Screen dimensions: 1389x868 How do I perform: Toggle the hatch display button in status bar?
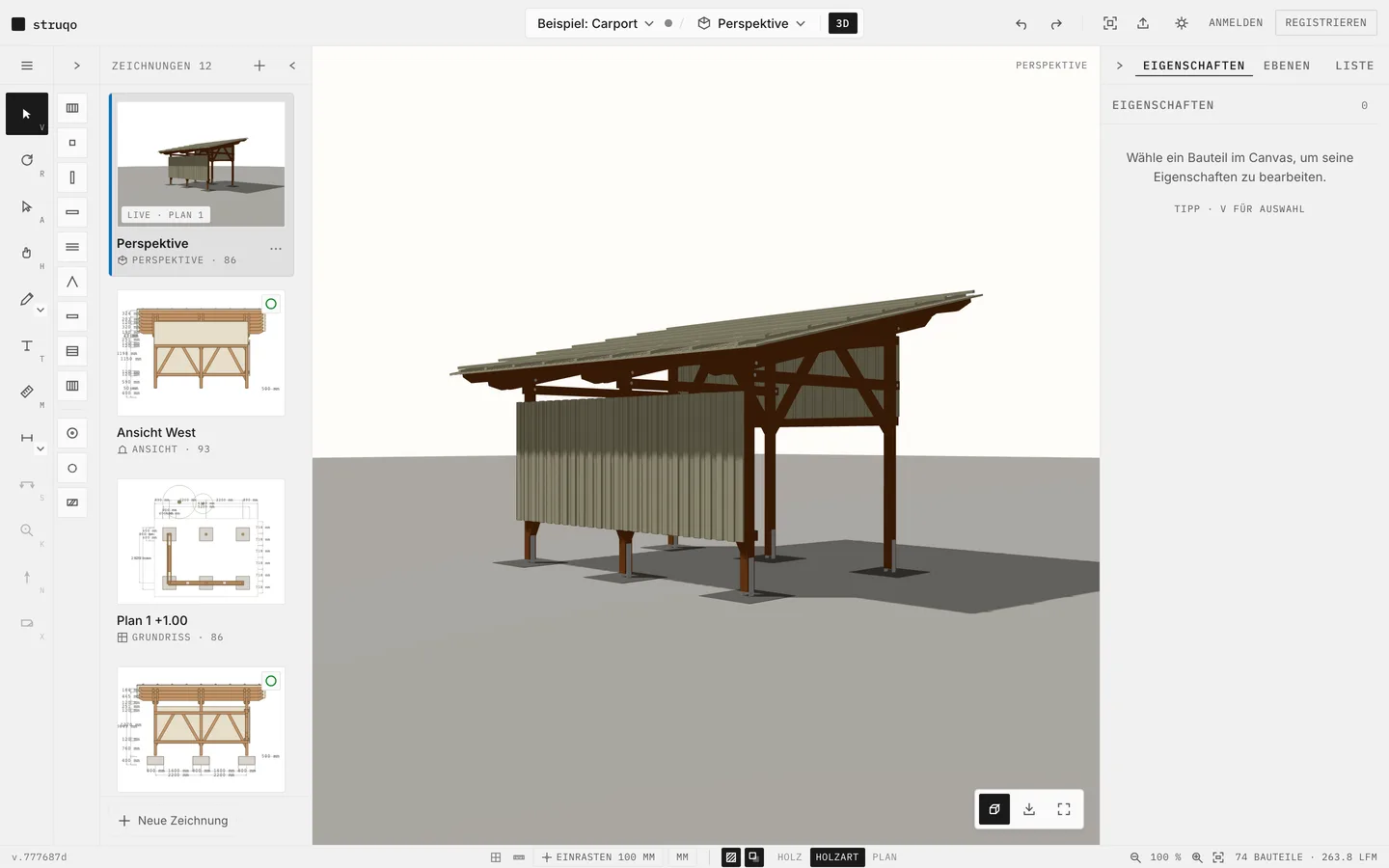731,857
